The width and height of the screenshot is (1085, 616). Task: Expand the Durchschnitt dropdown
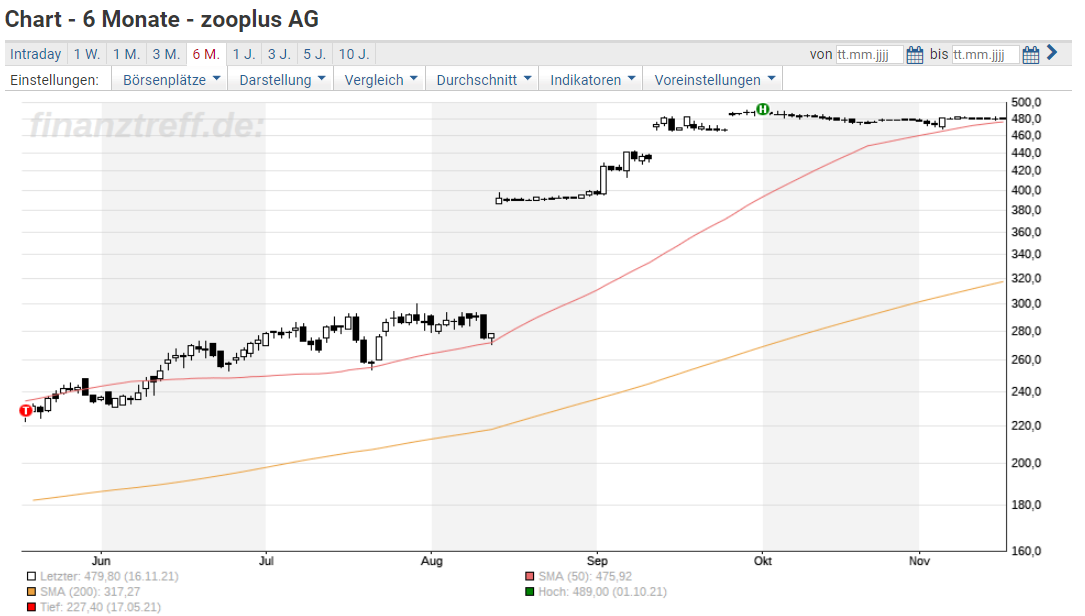(483, 80)
